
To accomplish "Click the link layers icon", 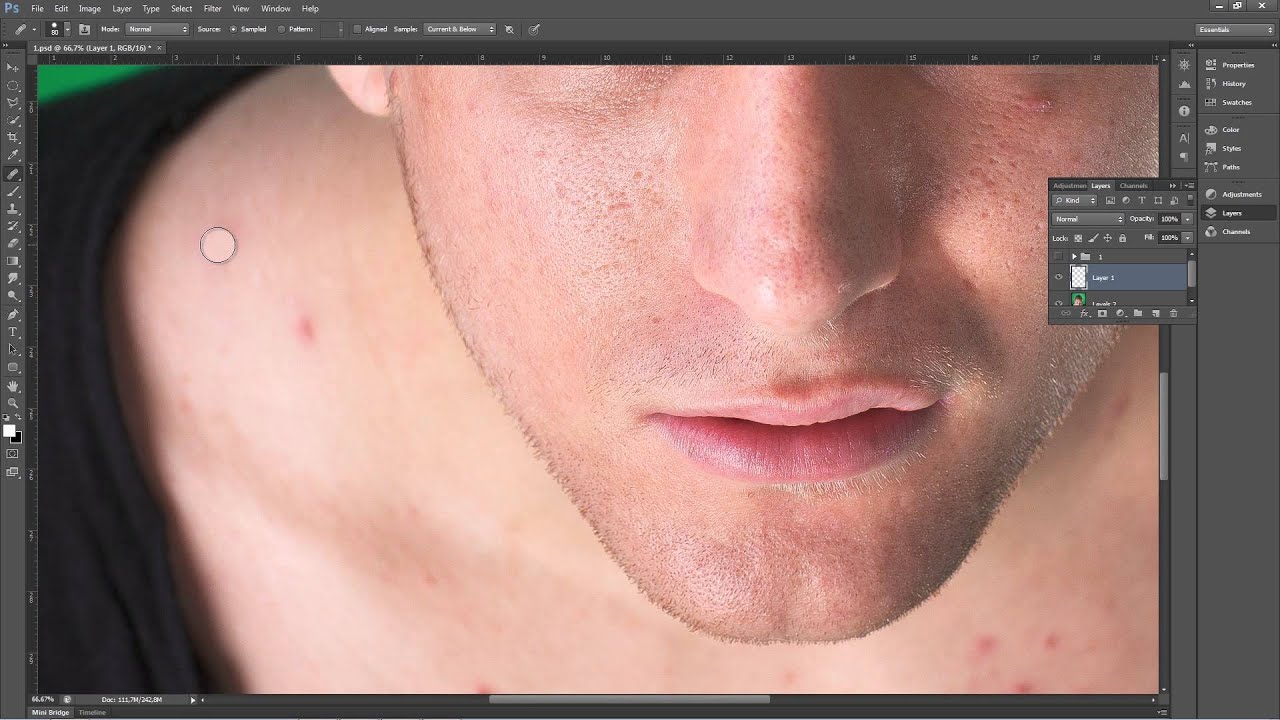I will tap(1066, 313).
